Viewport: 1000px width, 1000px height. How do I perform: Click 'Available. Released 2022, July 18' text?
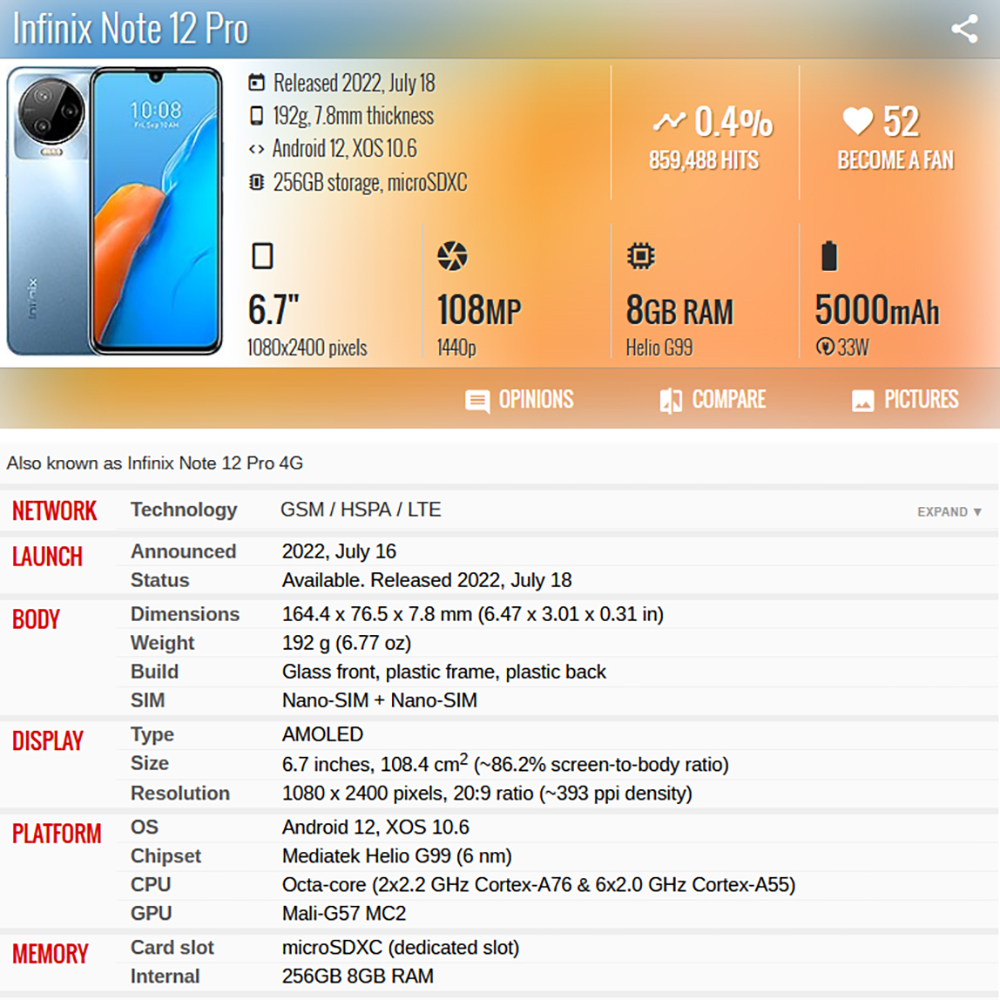pos(427,580)
